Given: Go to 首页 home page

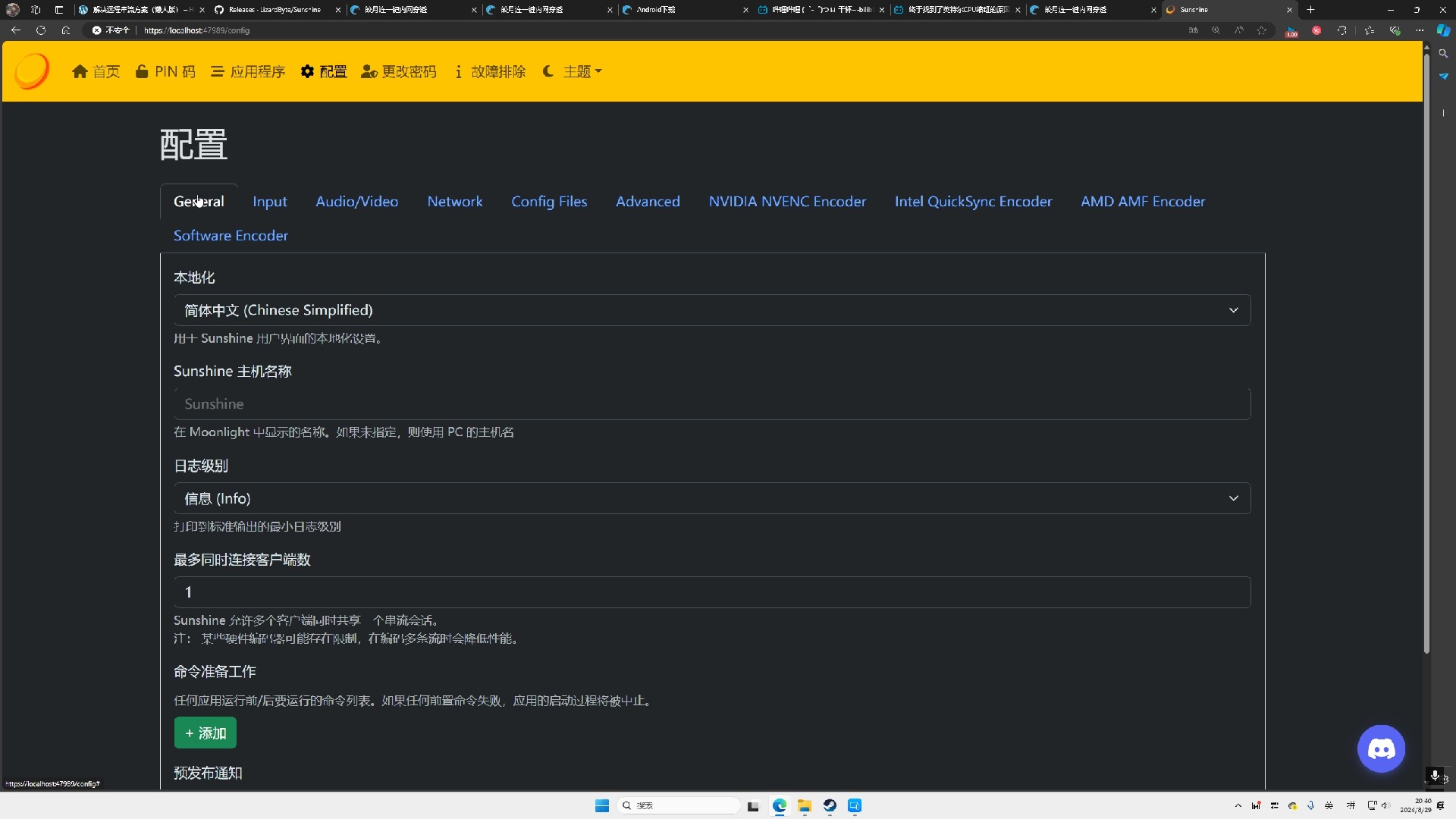Looking at the screenshot, I should [x=96, y=71].
